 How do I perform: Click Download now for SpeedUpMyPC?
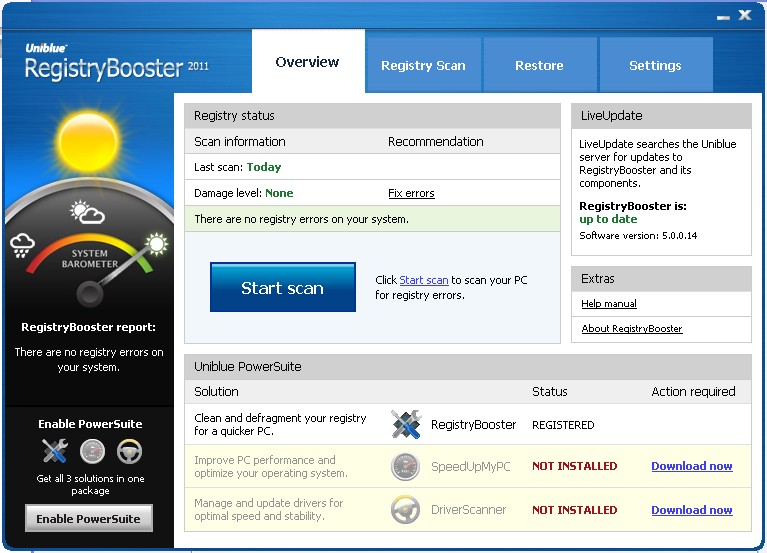(692, 466)
